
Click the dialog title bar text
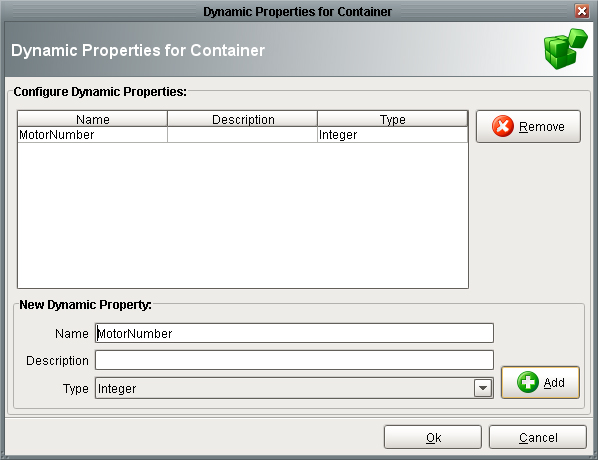[297, 11]
